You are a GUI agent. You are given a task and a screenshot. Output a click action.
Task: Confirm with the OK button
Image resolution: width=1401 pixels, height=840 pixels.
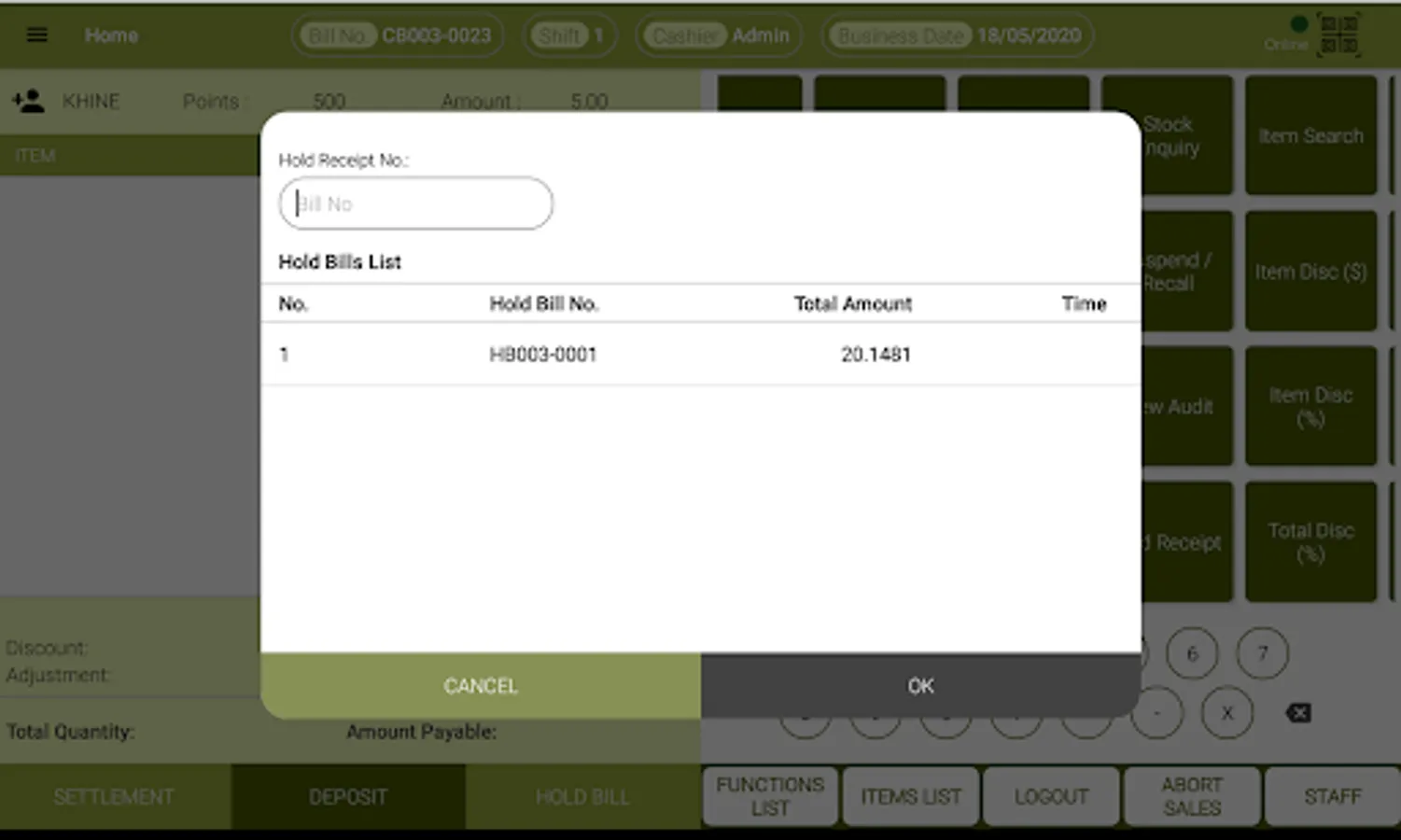click(920, 685)
